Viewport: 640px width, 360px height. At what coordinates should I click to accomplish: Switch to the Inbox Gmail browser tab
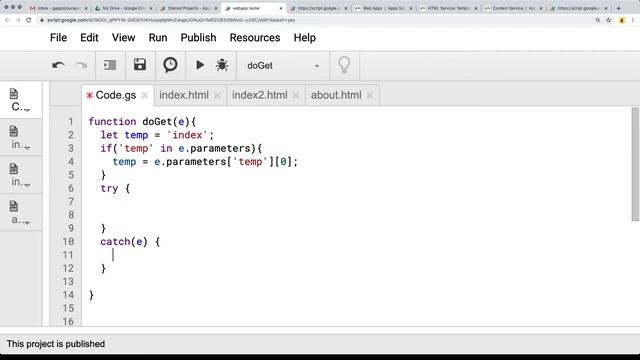click(58, 8)
